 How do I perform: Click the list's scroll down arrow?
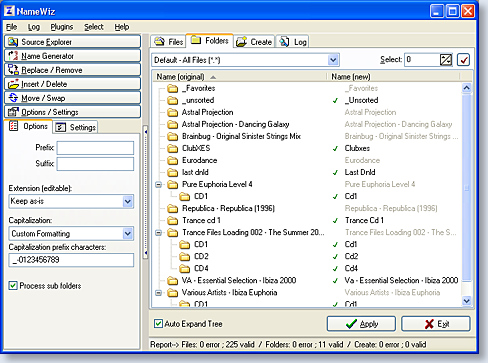tap(467, 301)
